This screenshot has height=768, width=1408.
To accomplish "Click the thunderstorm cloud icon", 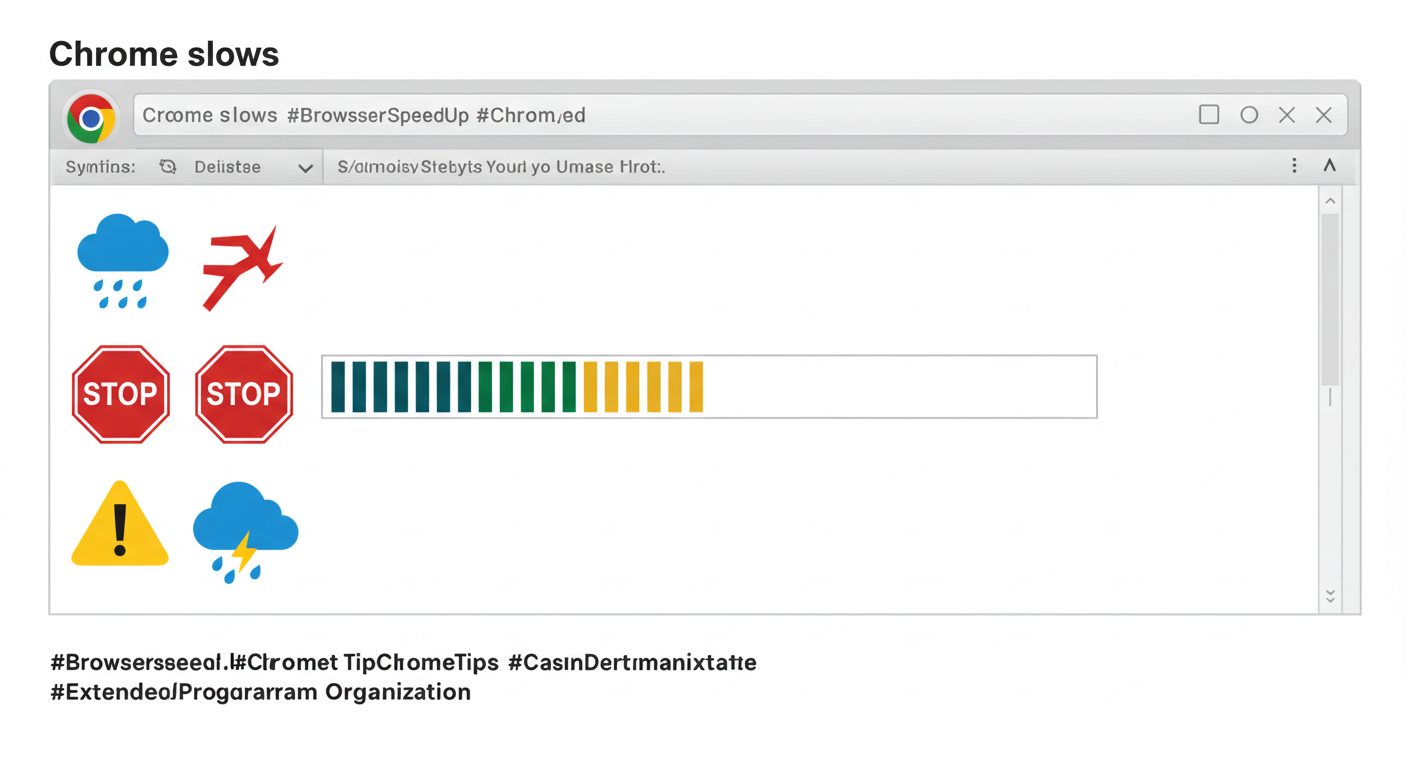I will (x=245, y=532).
